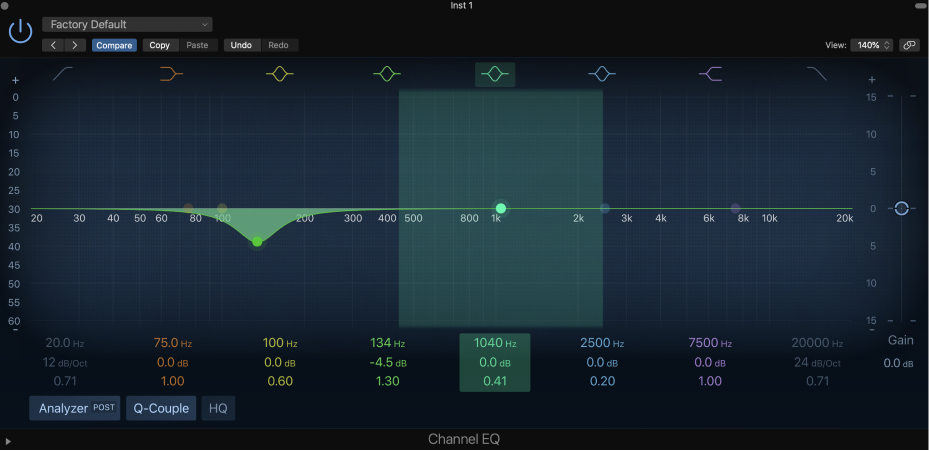The height and width of the screenshot is (451, 929).
Task: Go to the previous preset arrow
Action: 53,45
